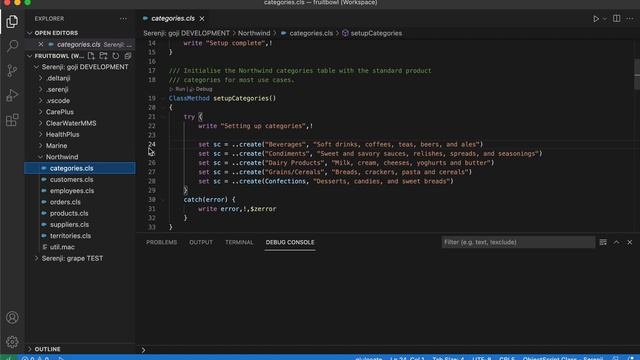Click the ClassMethod keyword on line 19

189,98
